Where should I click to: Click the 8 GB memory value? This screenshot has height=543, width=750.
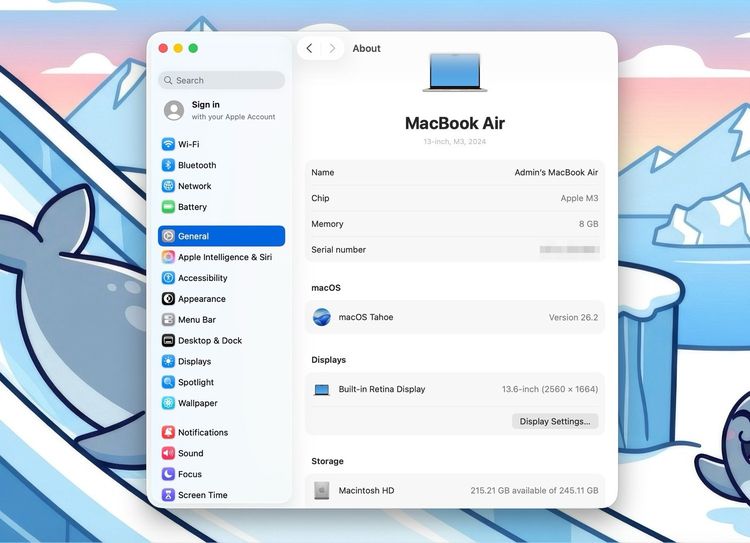588,224
